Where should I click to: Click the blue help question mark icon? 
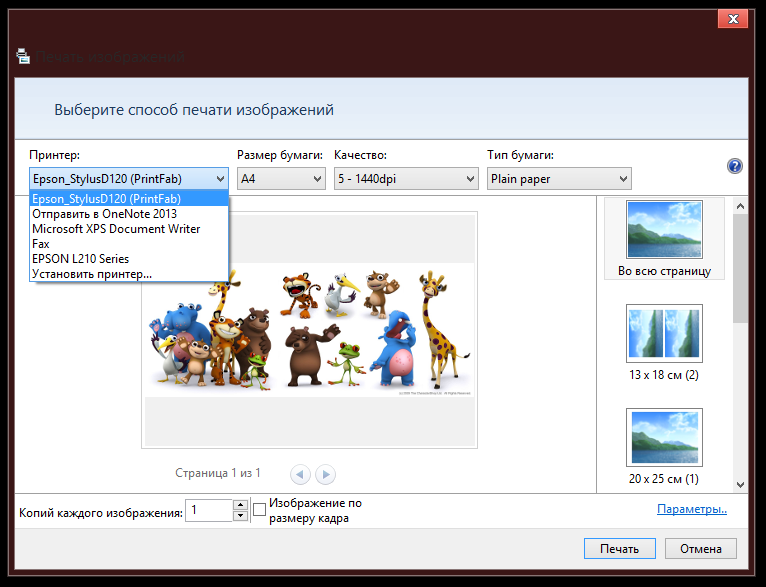tap(734, 166)
